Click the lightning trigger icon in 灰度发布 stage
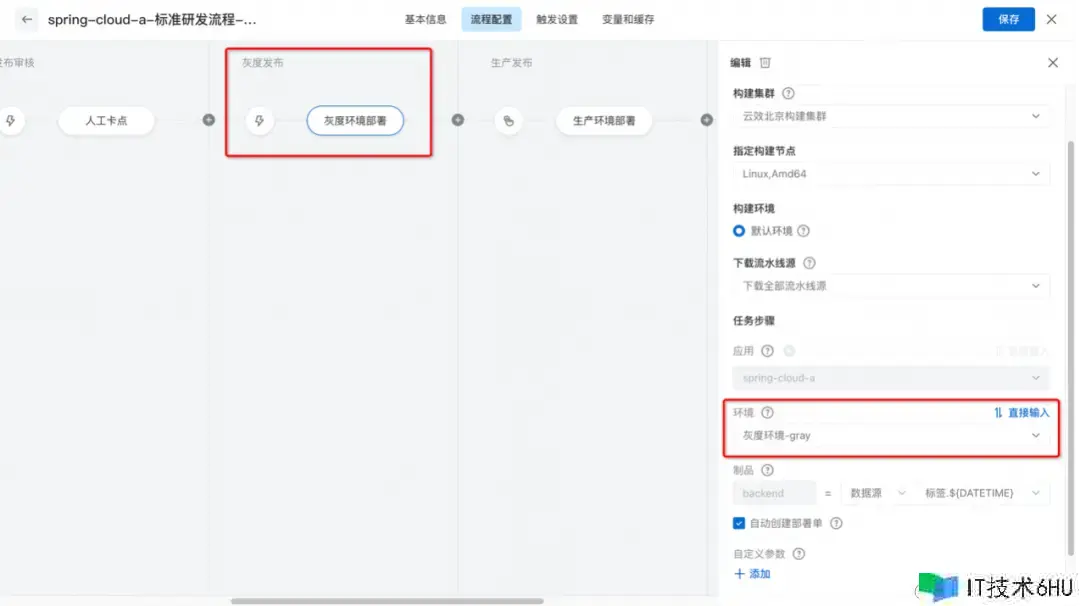 coord(259,121)
